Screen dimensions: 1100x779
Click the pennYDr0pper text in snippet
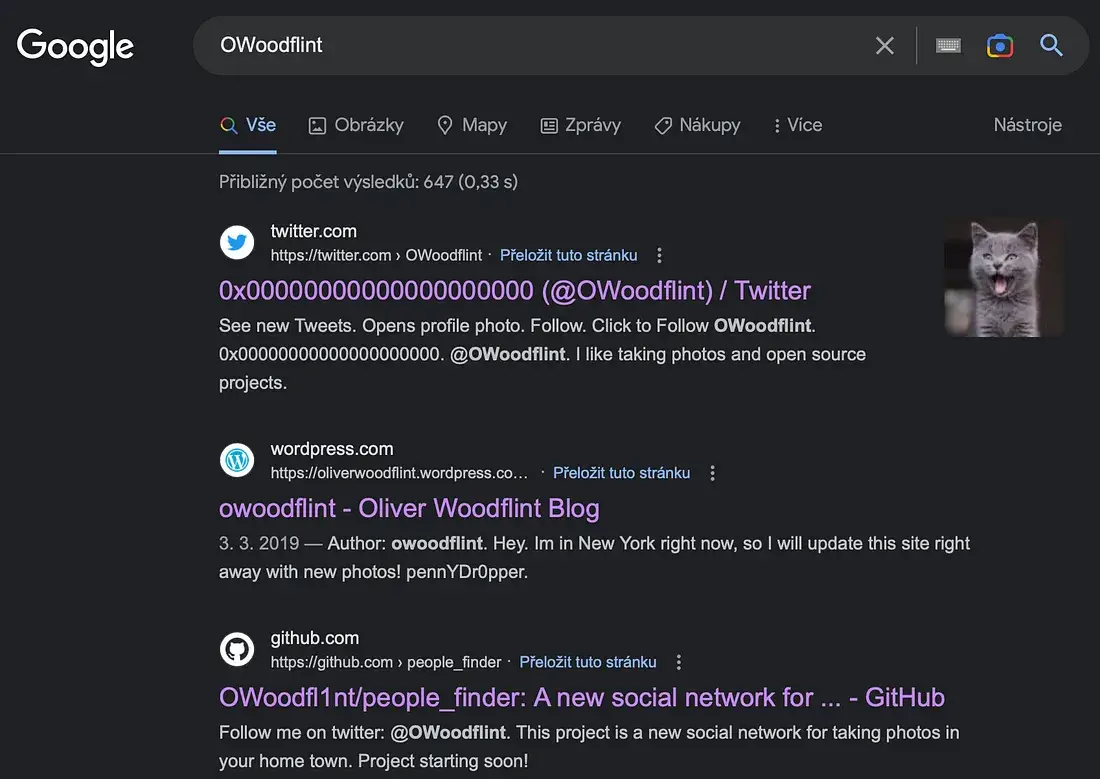467,572
